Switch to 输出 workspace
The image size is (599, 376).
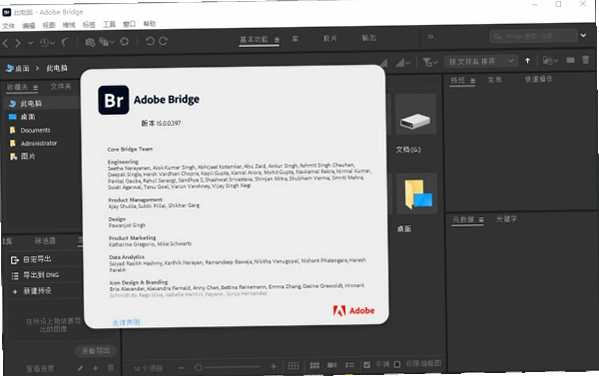coord(369,37)
